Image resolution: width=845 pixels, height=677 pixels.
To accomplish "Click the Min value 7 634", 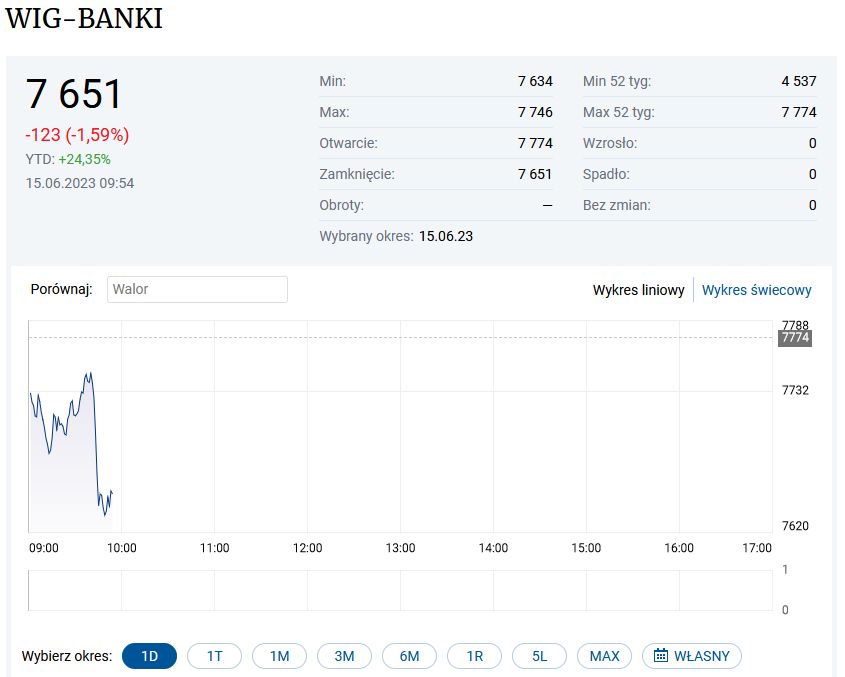I will pyautogui.click(x=535, y=81).
